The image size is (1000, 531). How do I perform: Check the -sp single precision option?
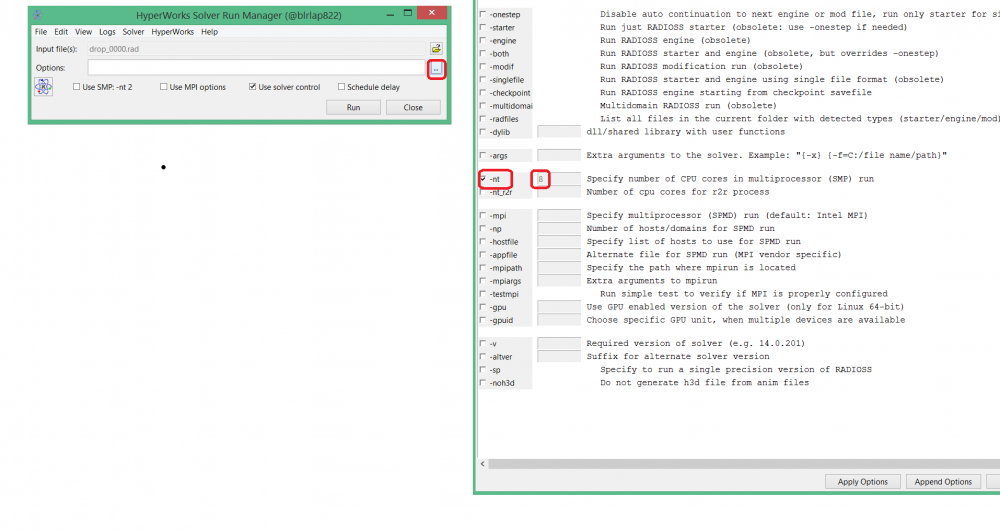pyautogui.click(x=483, y=369)
